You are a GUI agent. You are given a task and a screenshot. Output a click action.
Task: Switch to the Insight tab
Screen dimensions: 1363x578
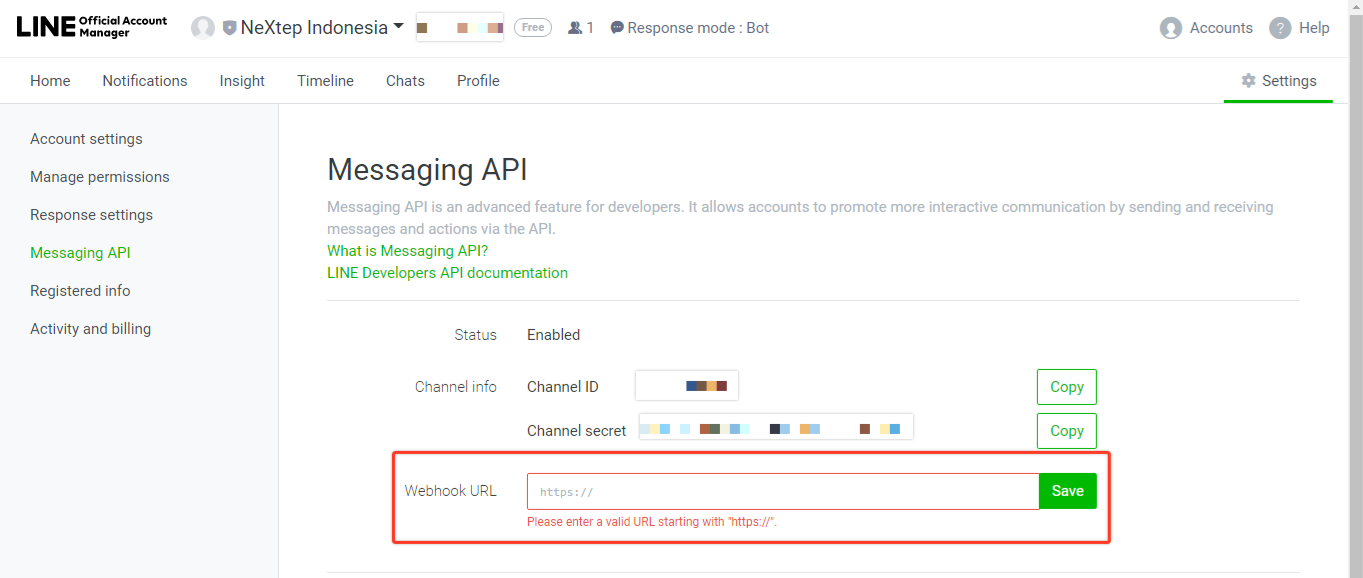(x=242, y=81)
